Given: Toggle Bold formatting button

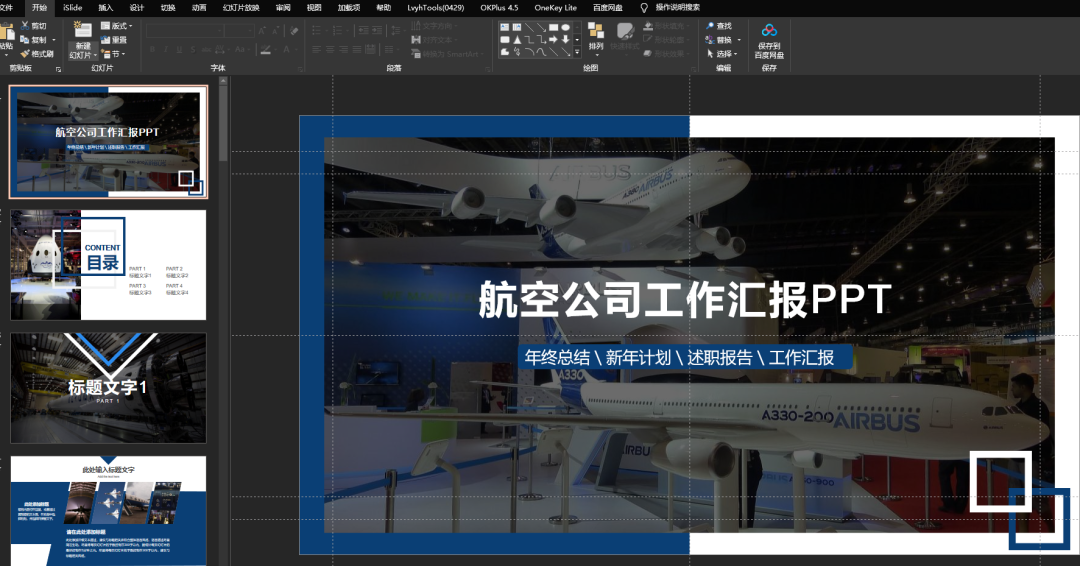Looking at the screenshot, I should [x=152, y=50].
